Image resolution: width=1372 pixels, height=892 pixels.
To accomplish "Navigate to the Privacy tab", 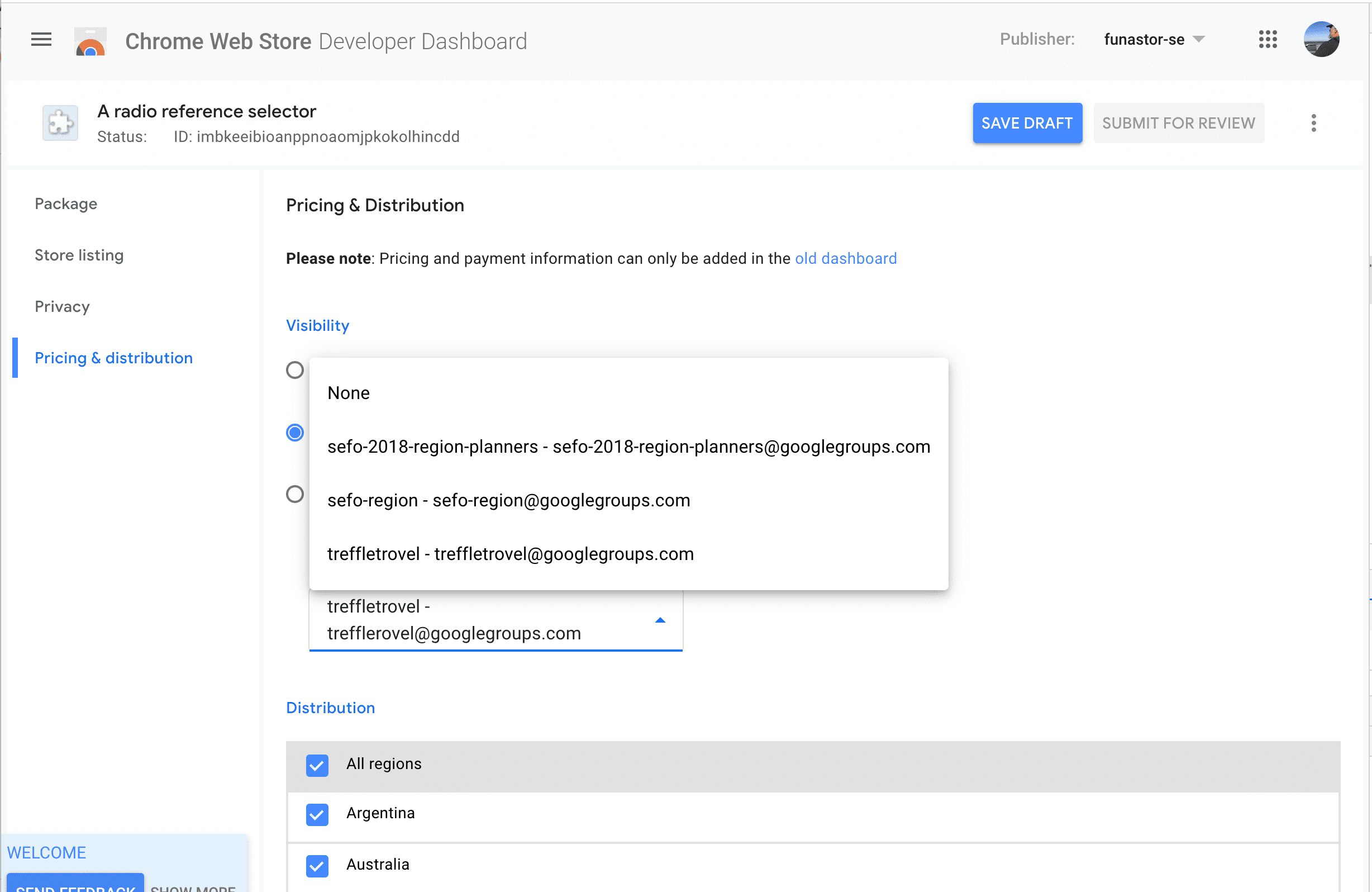I will pyautogui.click(x=62, y=306).
